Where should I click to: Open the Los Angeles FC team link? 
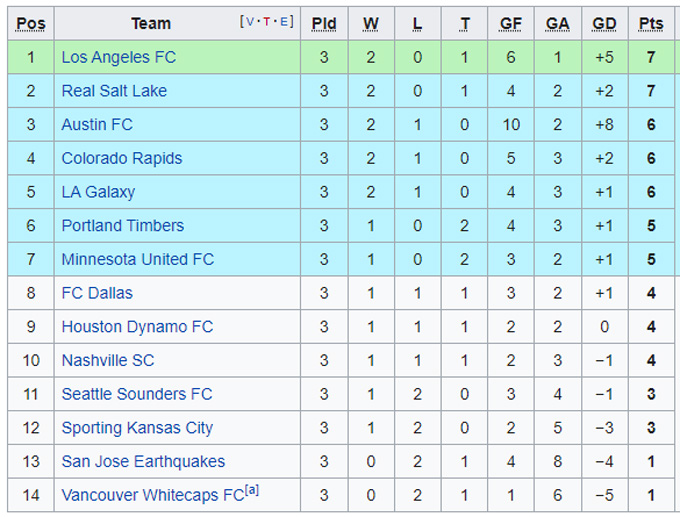tap(118, 57)
